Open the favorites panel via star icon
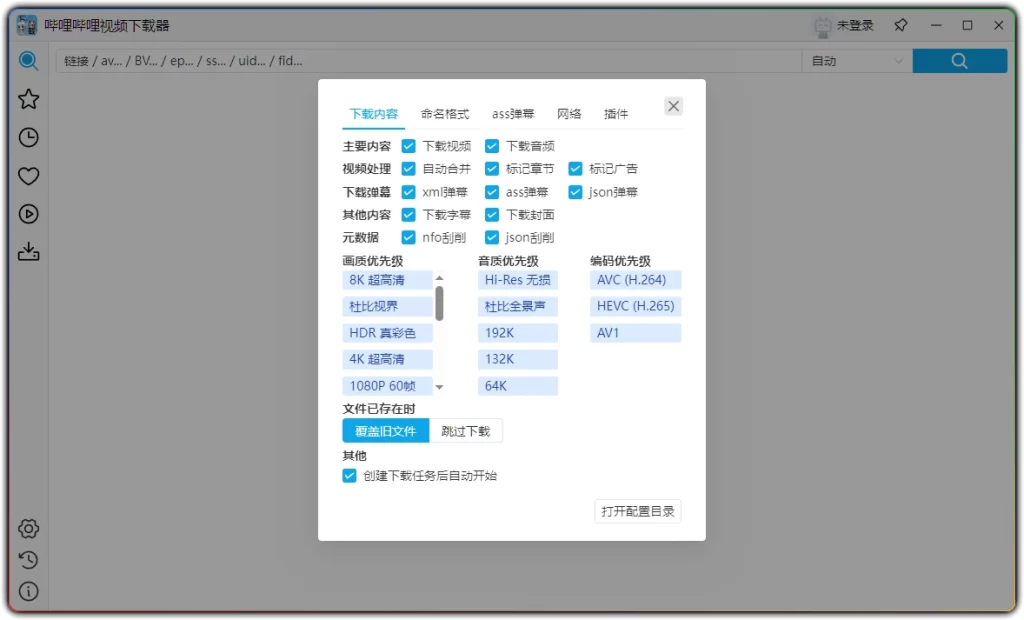Viewport: 1024px width, 620px height. [x=28, y=99]
